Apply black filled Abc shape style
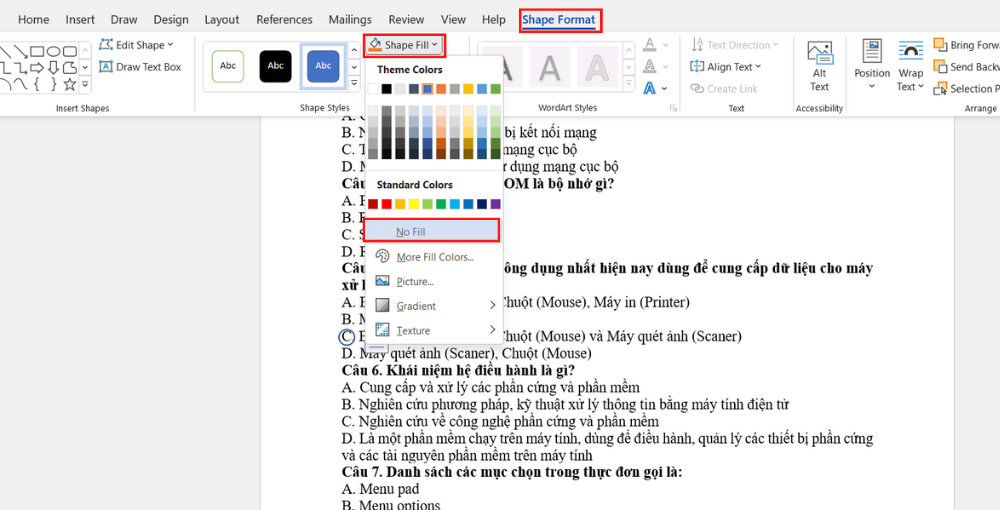This screenshot has width=1000, height=510. click(x=276, y=66)
